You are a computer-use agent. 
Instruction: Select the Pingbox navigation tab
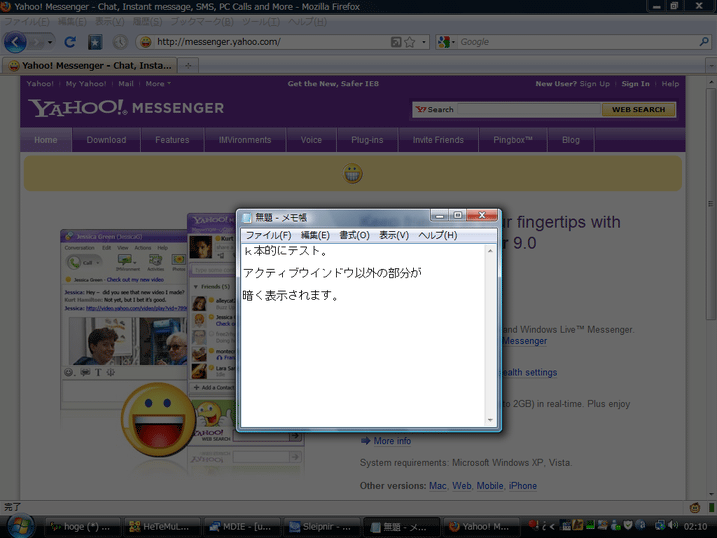click(x=513, y=140)
